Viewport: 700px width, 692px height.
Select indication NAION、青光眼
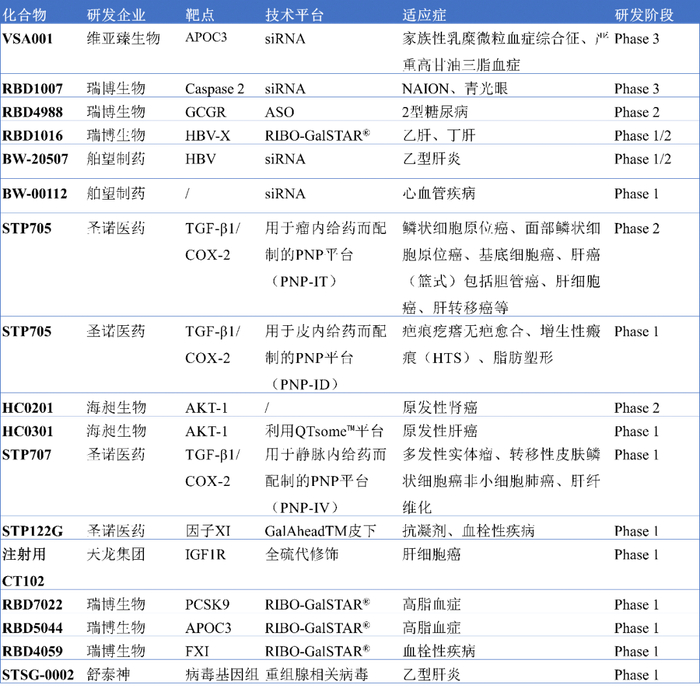(455, 88)
